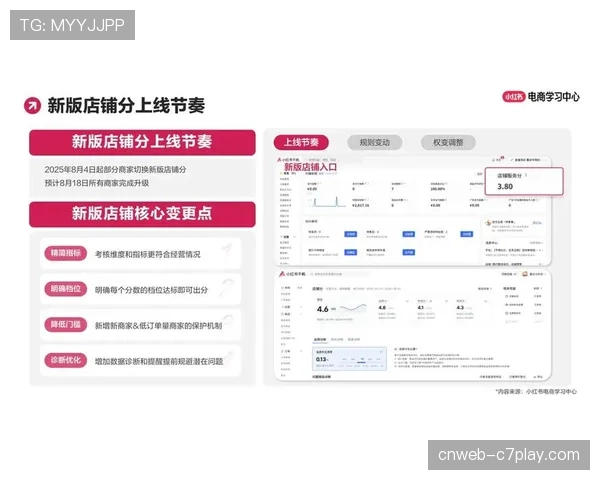Image resolution: width=600 pixels, height=480 pixels.
Task: Click the 精简指标 pill label
Action: [67, 254]
